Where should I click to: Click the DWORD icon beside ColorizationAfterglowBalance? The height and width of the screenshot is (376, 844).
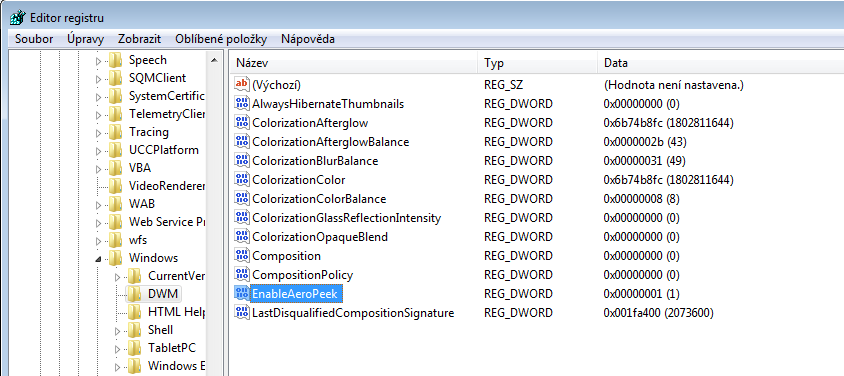(x=242, y=141)
